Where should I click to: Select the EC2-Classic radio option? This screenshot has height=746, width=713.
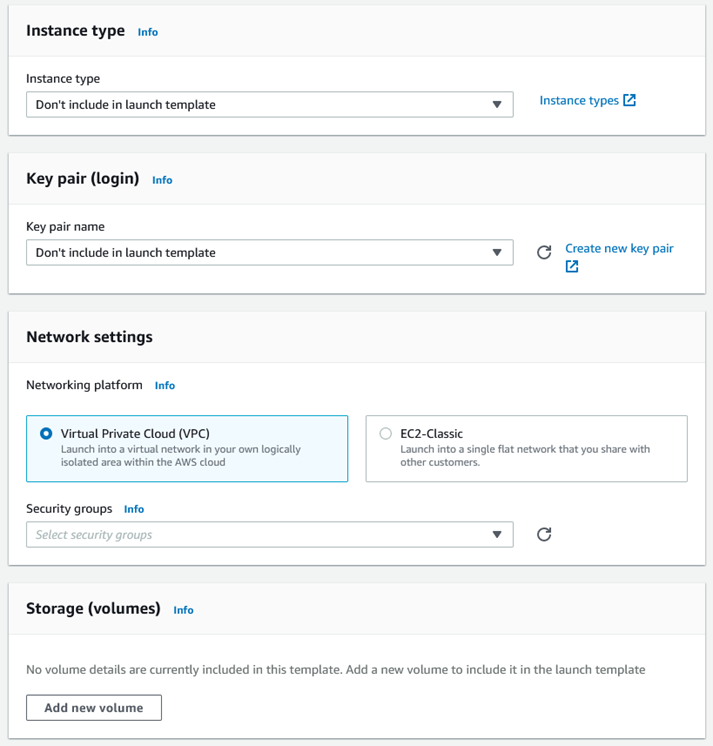click(385, 433)
